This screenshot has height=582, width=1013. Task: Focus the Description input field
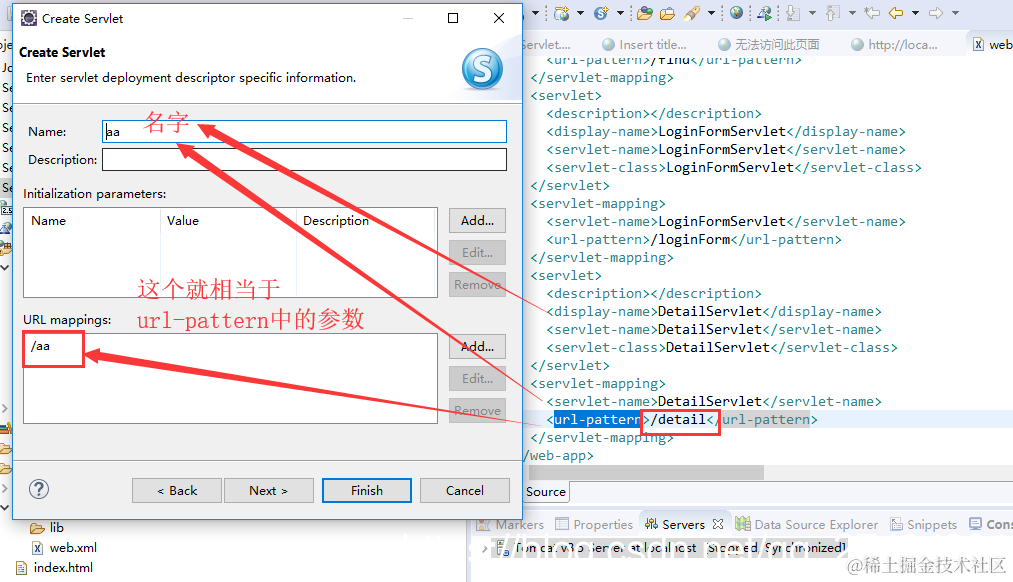point(304,160)
